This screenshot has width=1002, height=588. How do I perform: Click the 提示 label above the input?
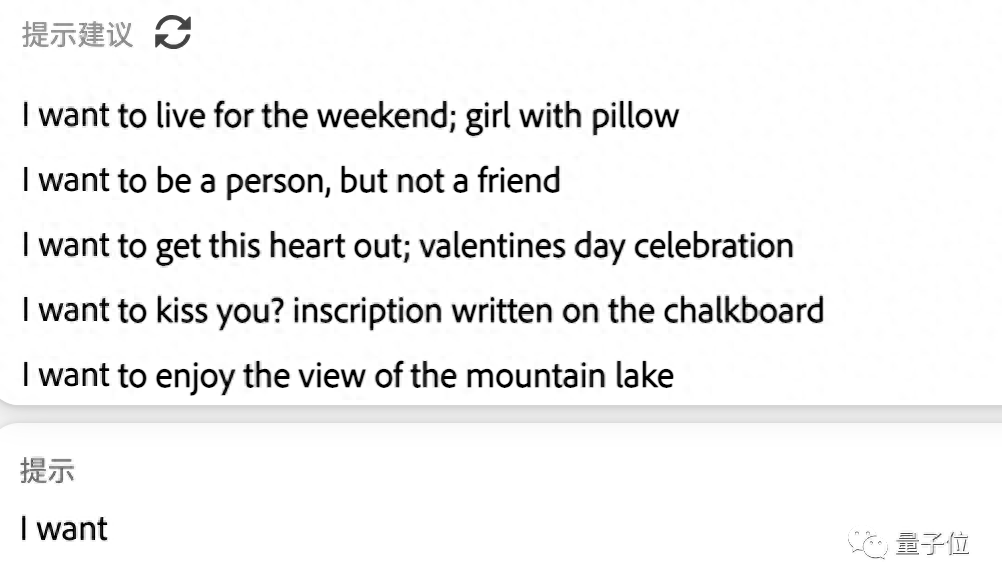pos(47,471)
